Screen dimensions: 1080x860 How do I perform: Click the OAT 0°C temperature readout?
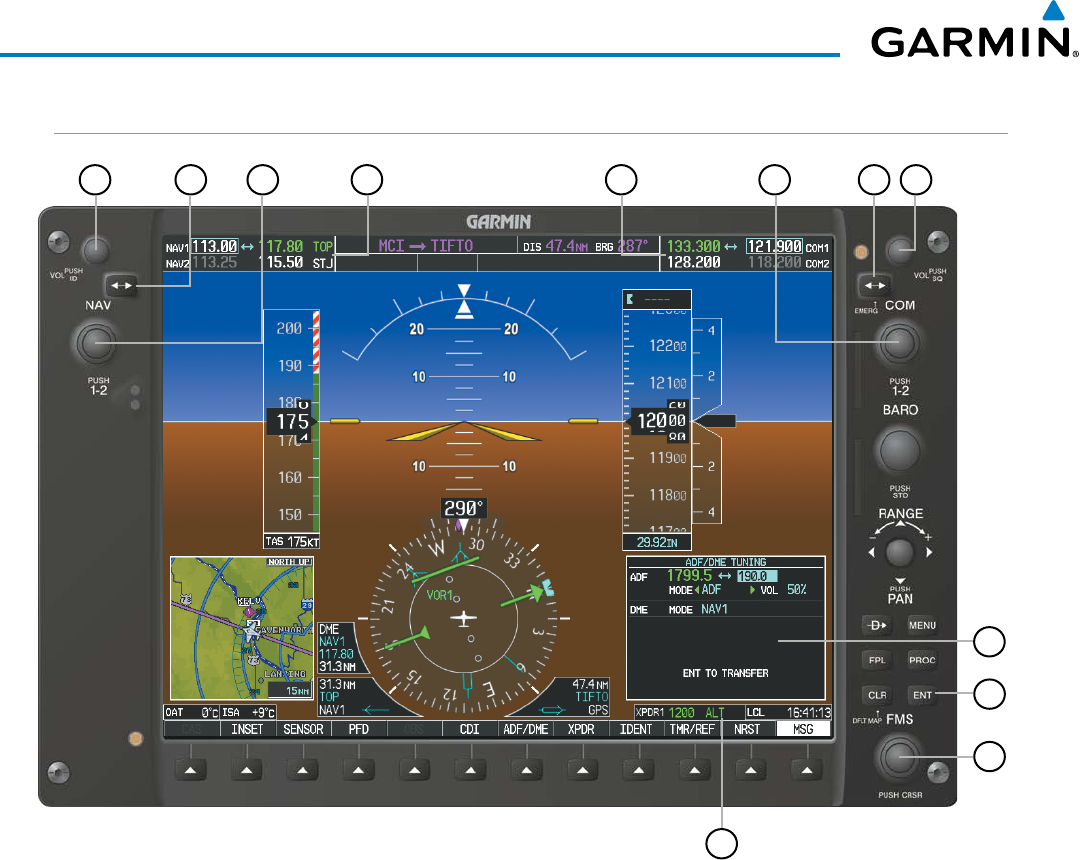[191, 713]
